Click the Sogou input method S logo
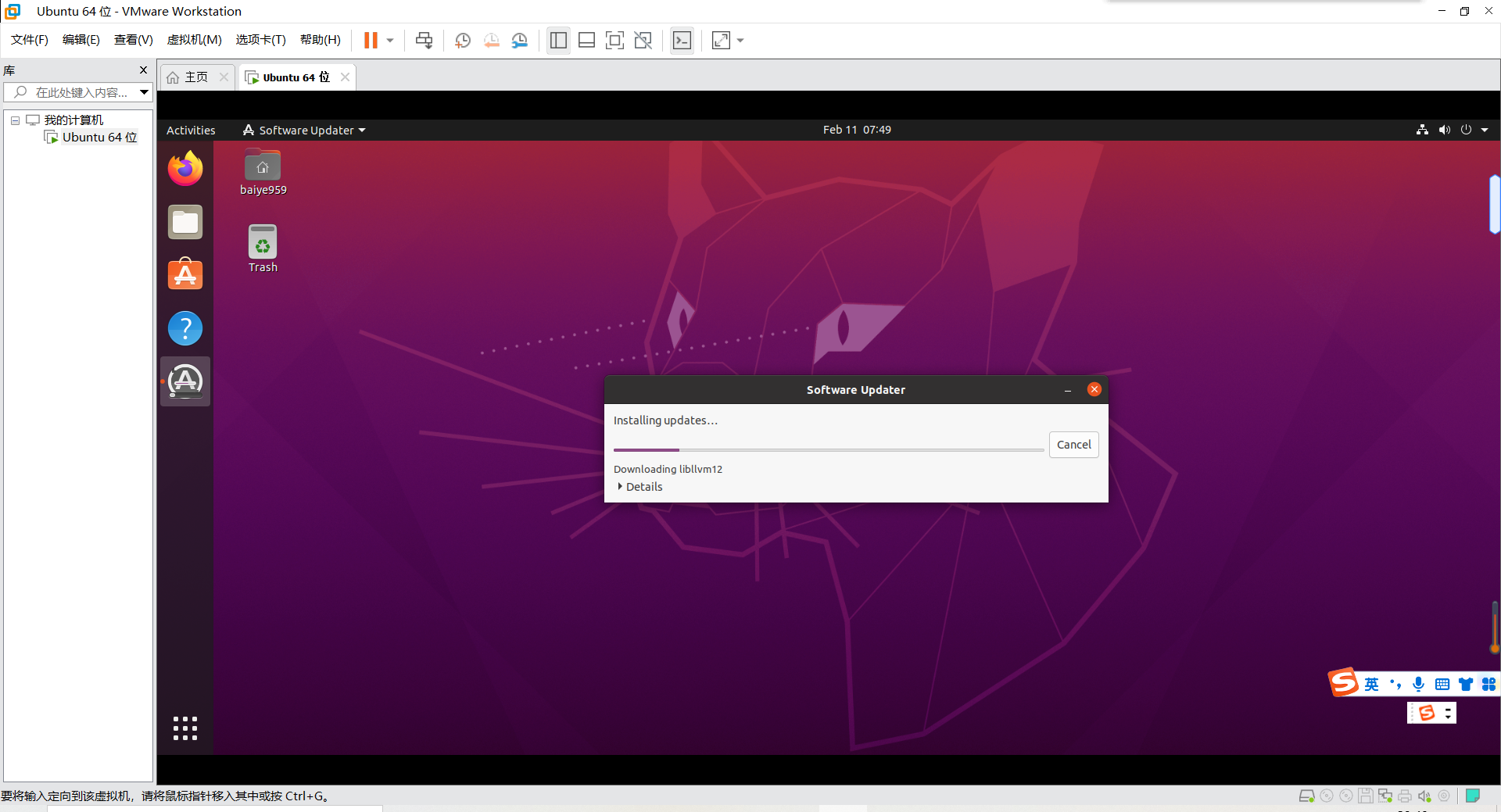The width and height of the screenshot is (1501, 812). click(1344, 682)
